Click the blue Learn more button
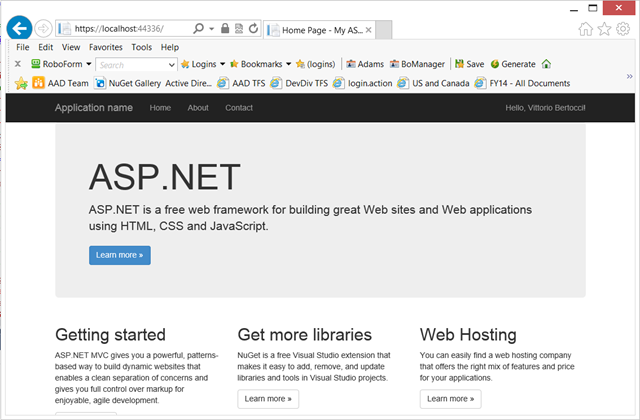640x420 pixels. 120,255
